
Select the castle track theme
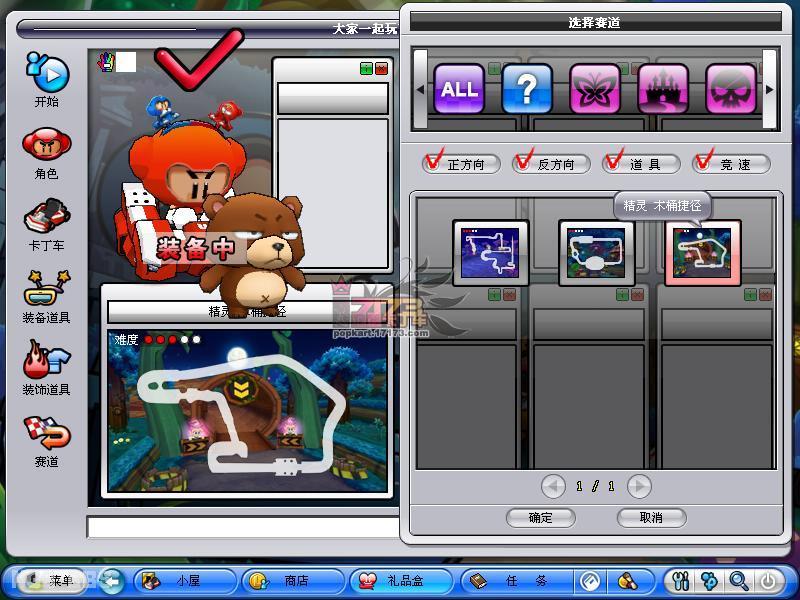(663, 89)
